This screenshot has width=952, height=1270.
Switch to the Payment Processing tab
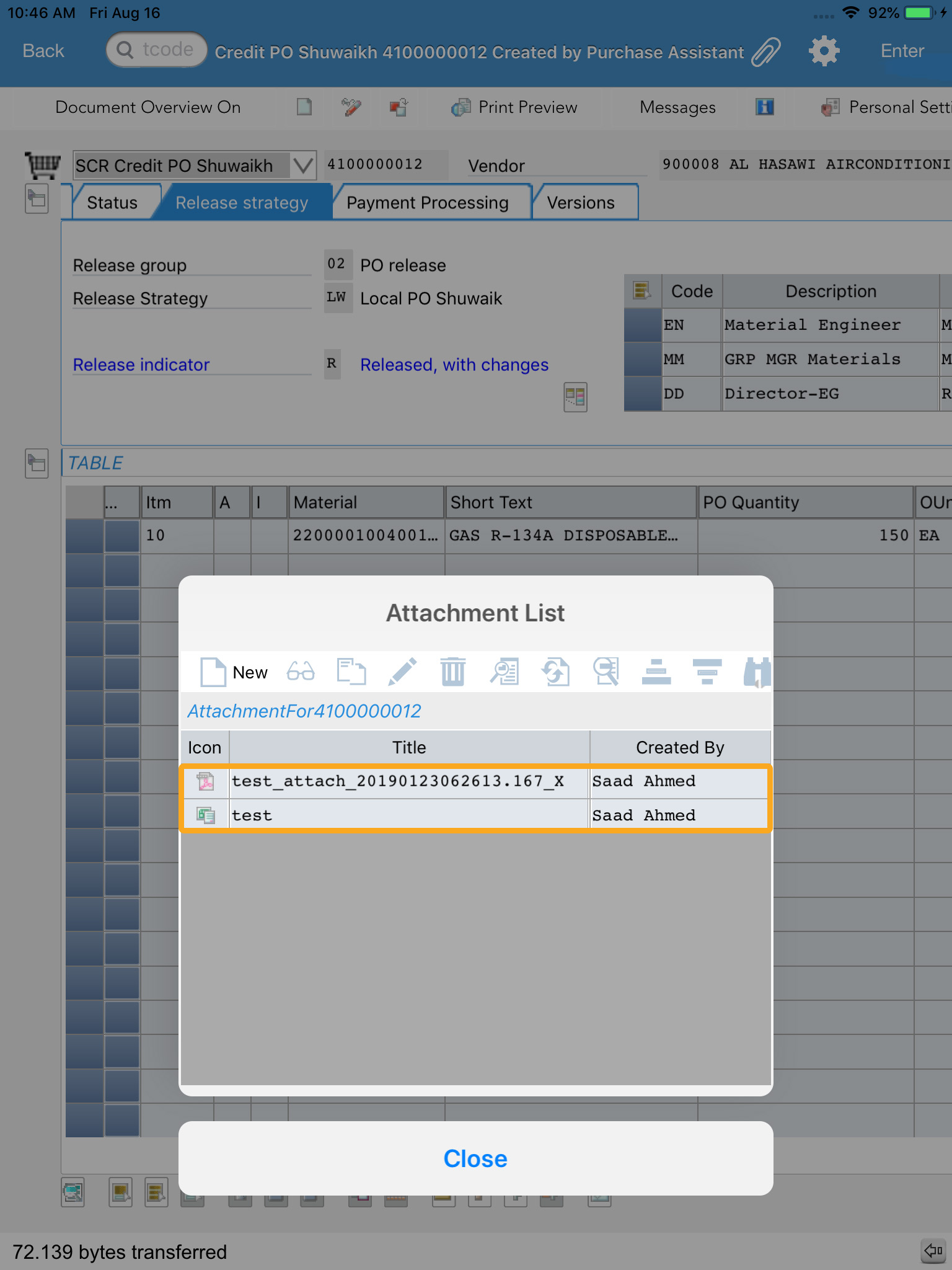(x=428, y=203)
